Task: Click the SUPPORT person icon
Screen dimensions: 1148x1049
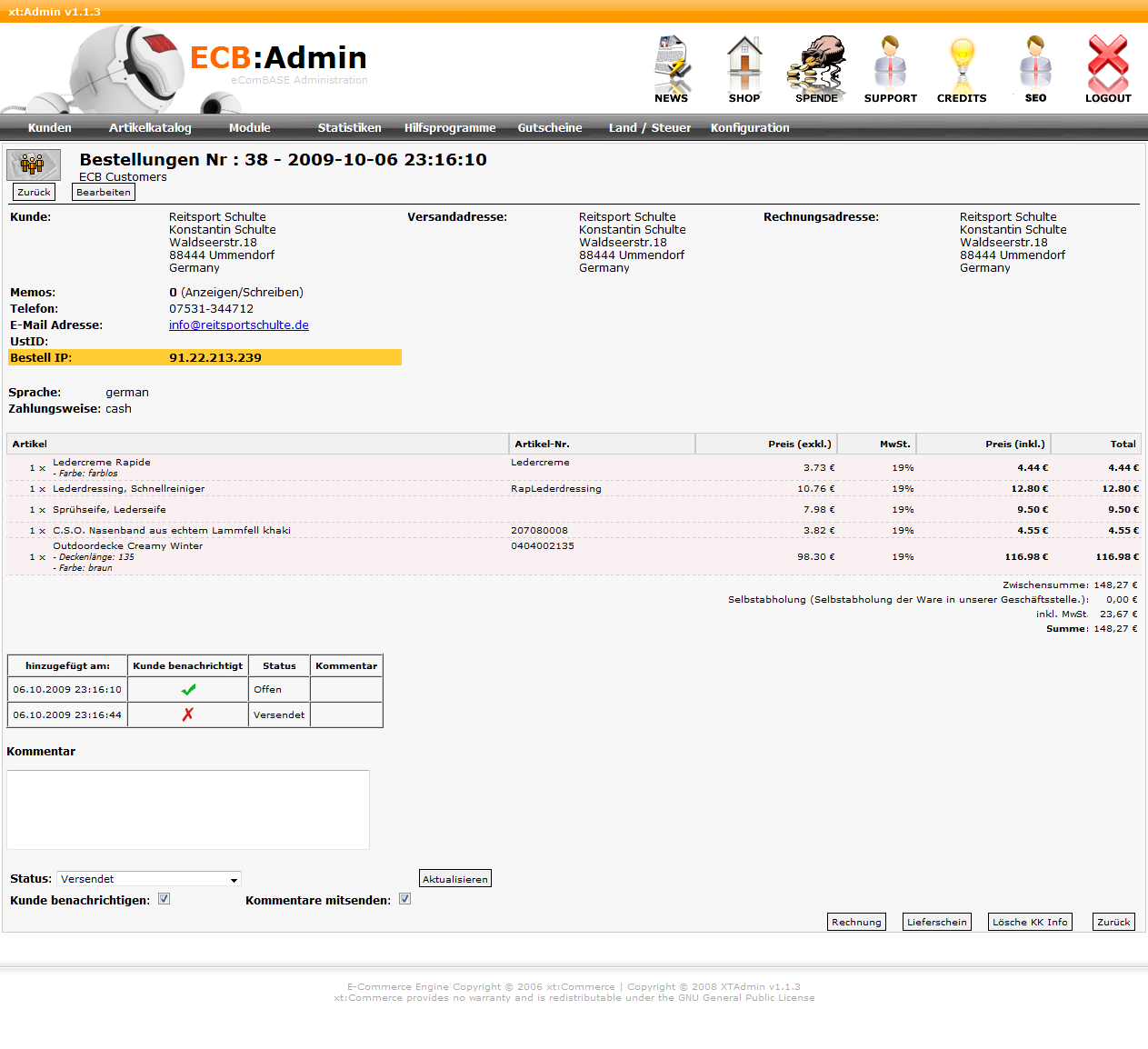Action: coord(890,64)
